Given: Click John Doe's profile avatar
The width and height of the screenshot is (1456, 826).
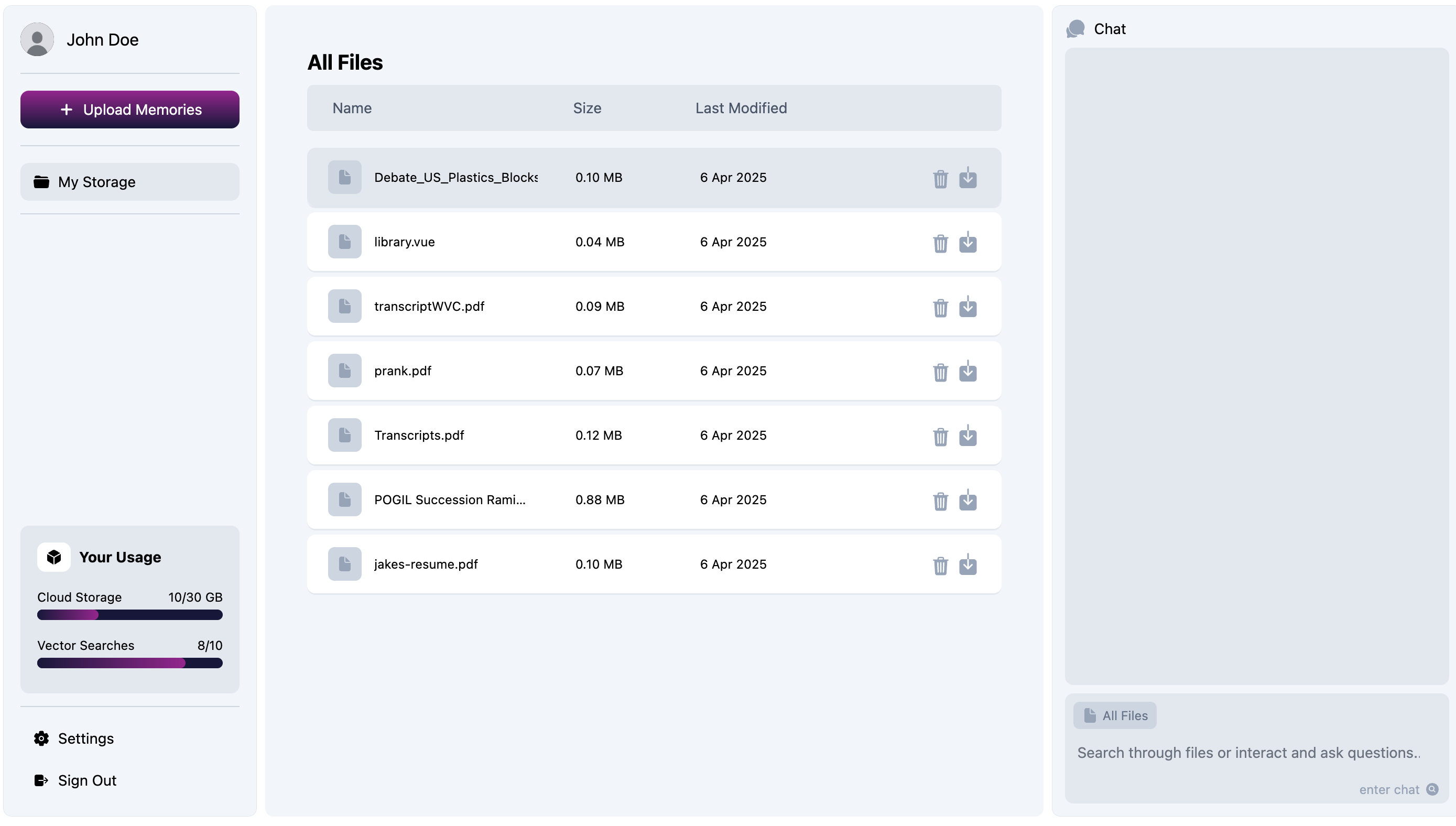Looking at the screenshot, I should (37, 39).
